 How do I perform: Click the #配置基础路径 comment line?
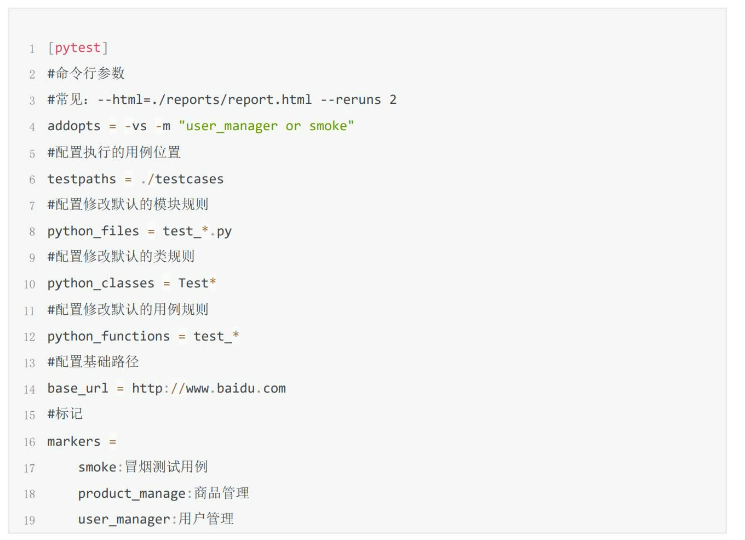tap(93, 362)
